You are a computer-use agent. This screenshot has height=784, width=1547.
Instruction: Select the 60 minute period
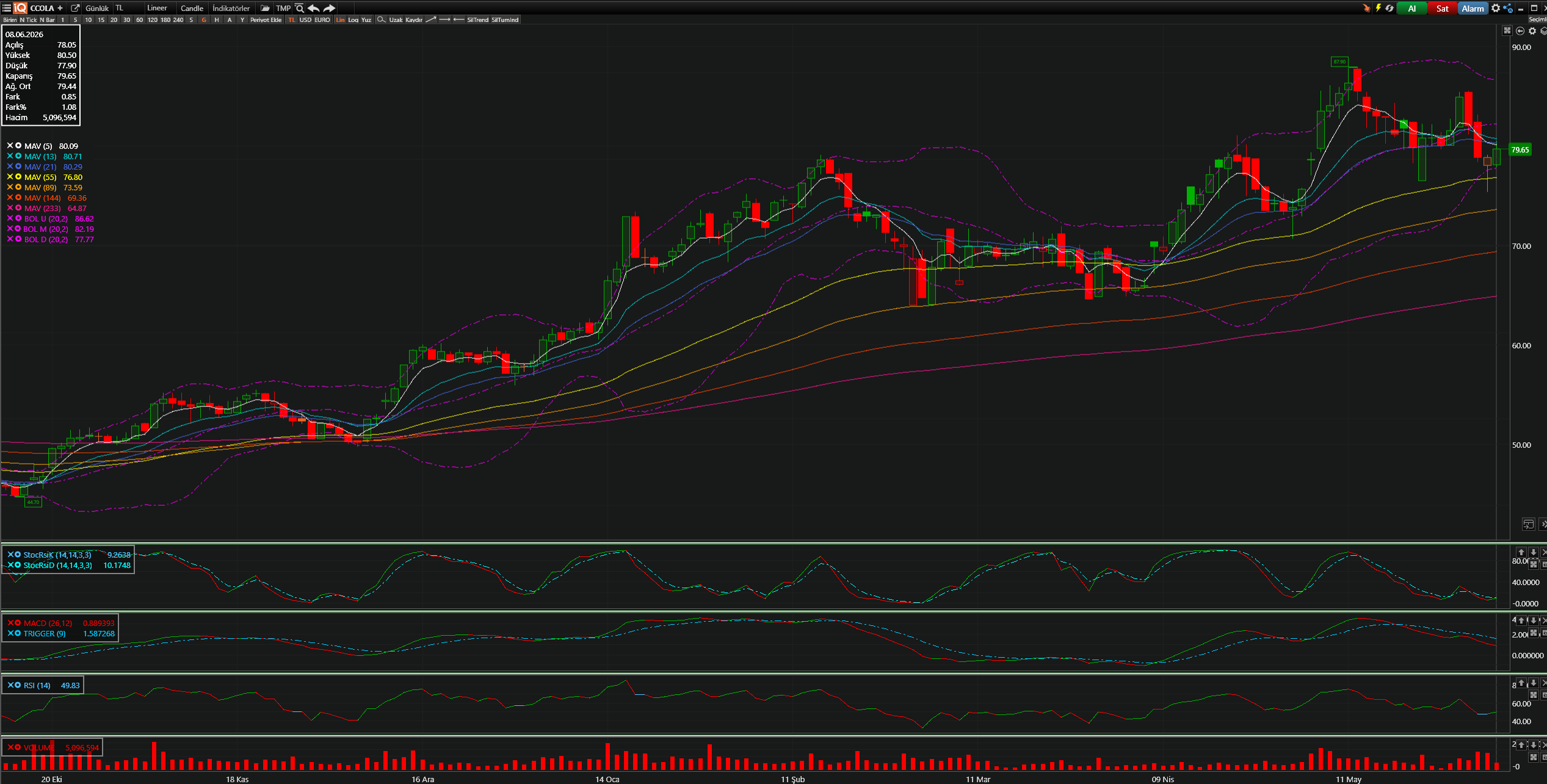pyautogui.click(x=139, y=20)
